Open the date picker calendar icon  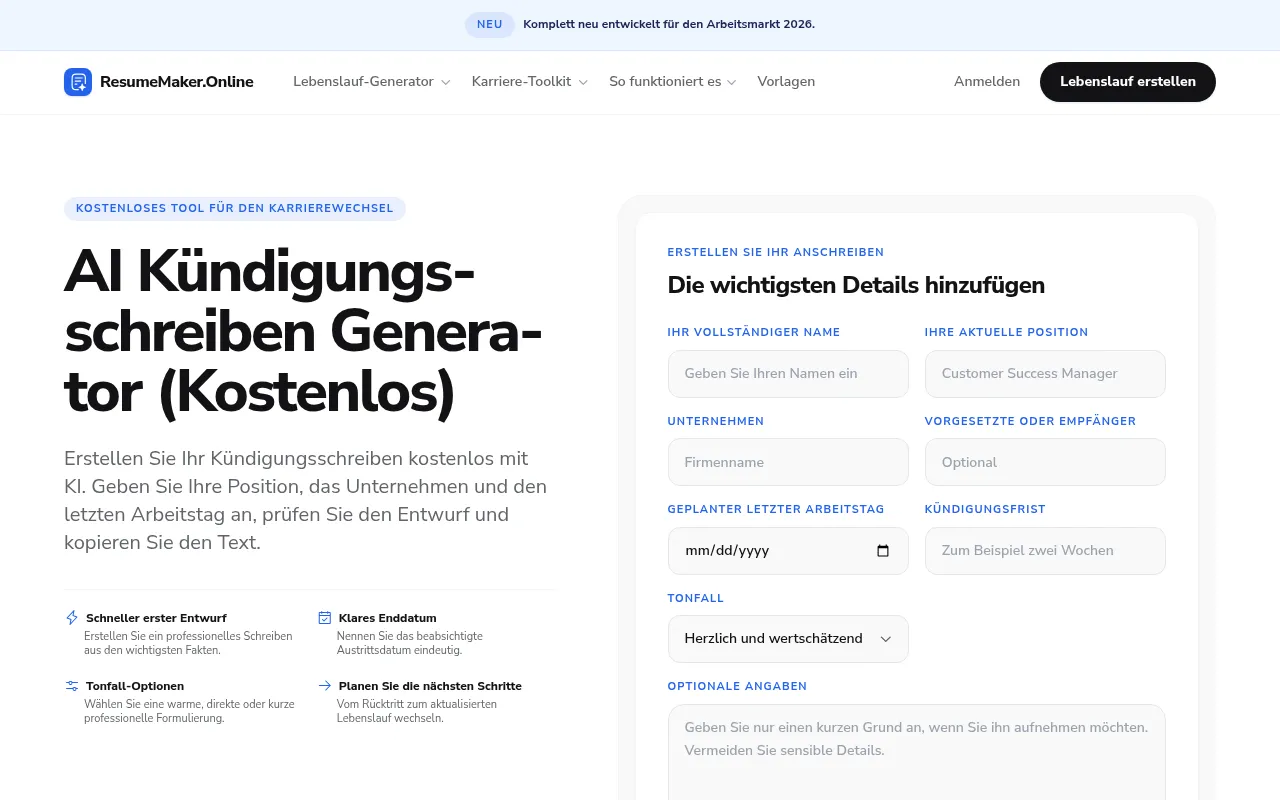point(883,551)
